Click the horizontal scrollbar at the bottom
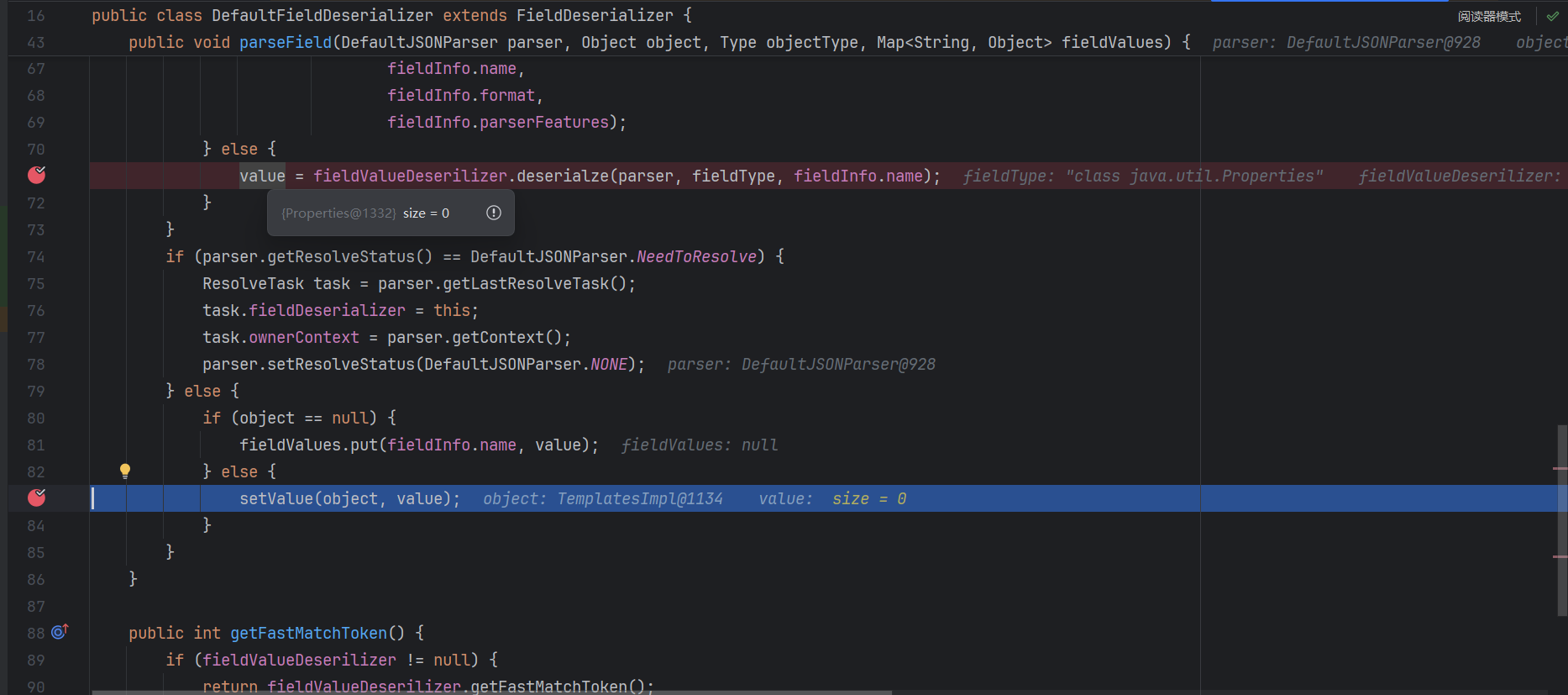The width and height of the screenshot is (1568, 695). point(491,692)
